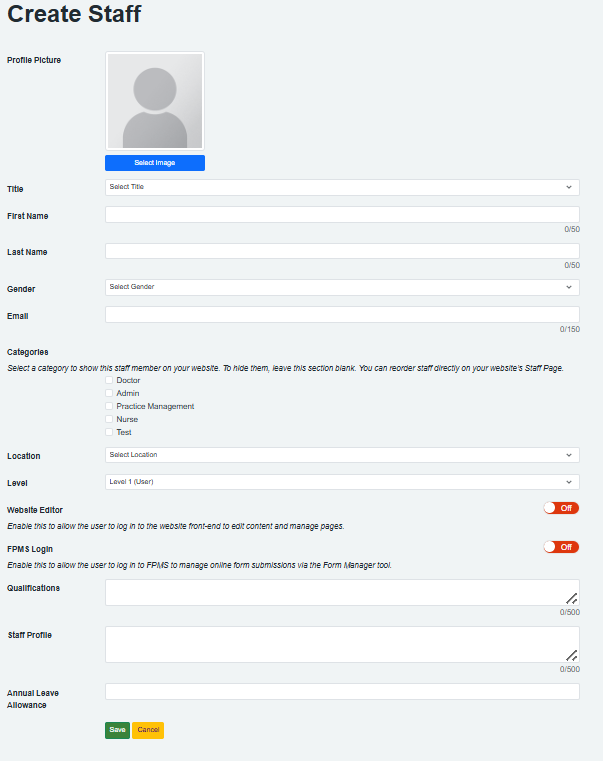603x761 pixels.
Task: Check the Doctor category checkbox
Action: [109, 380]
